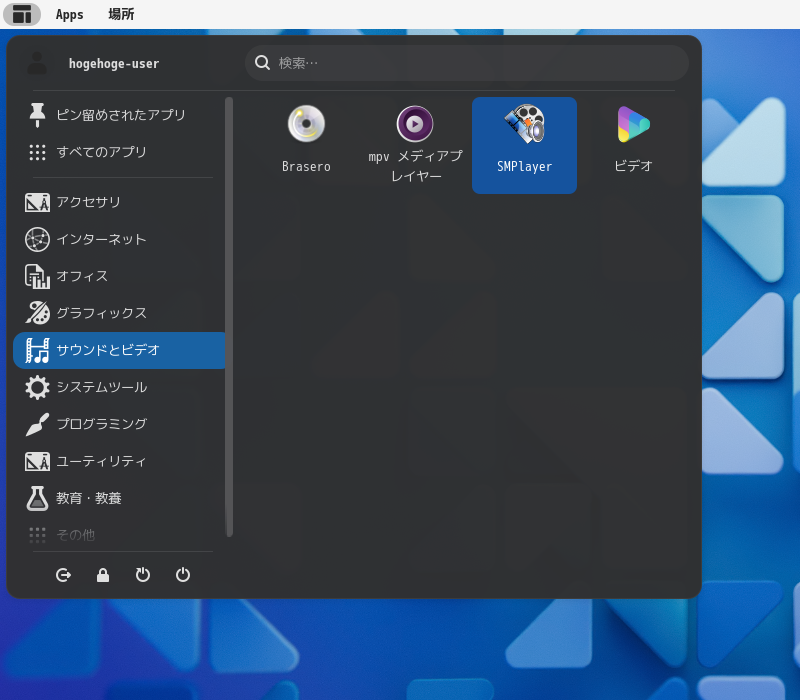Select the アクセサリ category
The height and width of the screenshot is (700, 800).
pos(119,202)
